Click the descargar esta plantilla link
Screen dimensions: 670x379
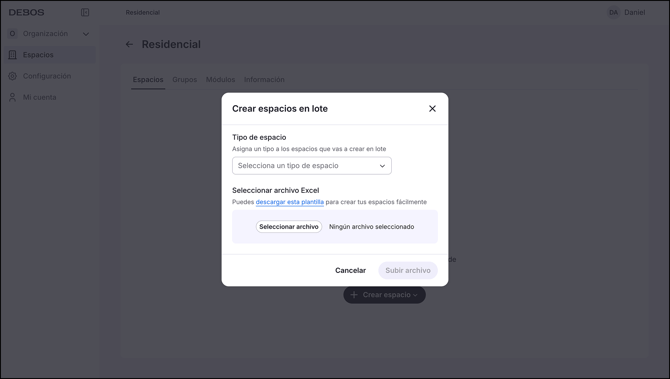289,202
